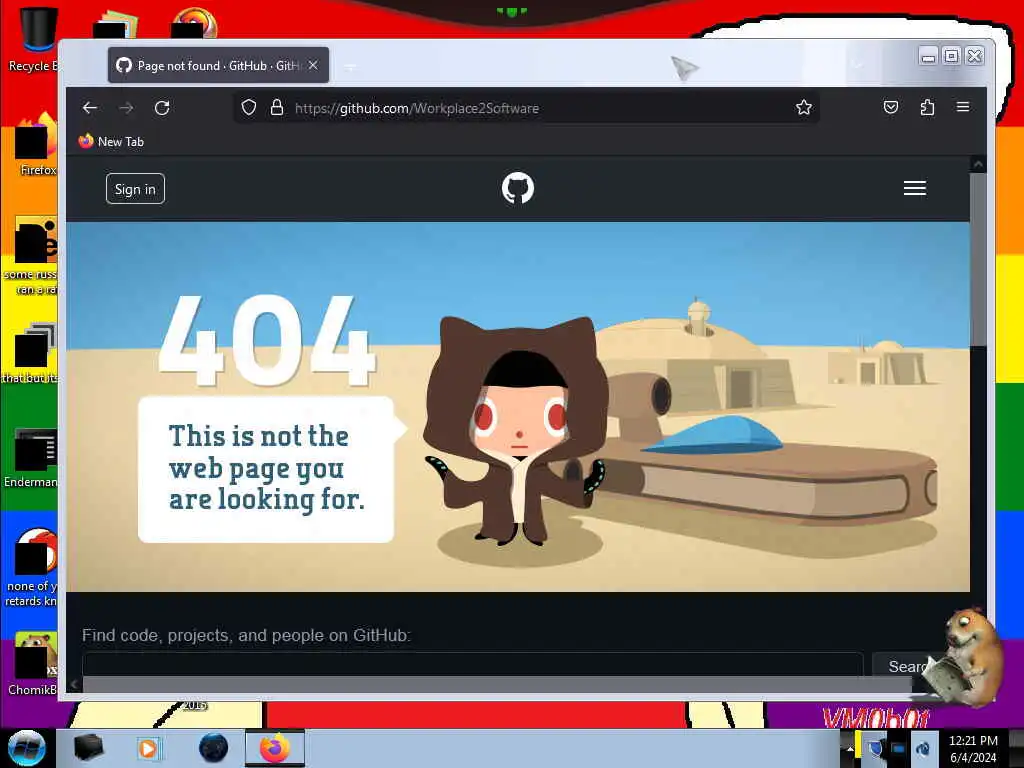Click the padlock site security icon
The height and width of the screenshot is (768, 1024).
pos(277,107)
